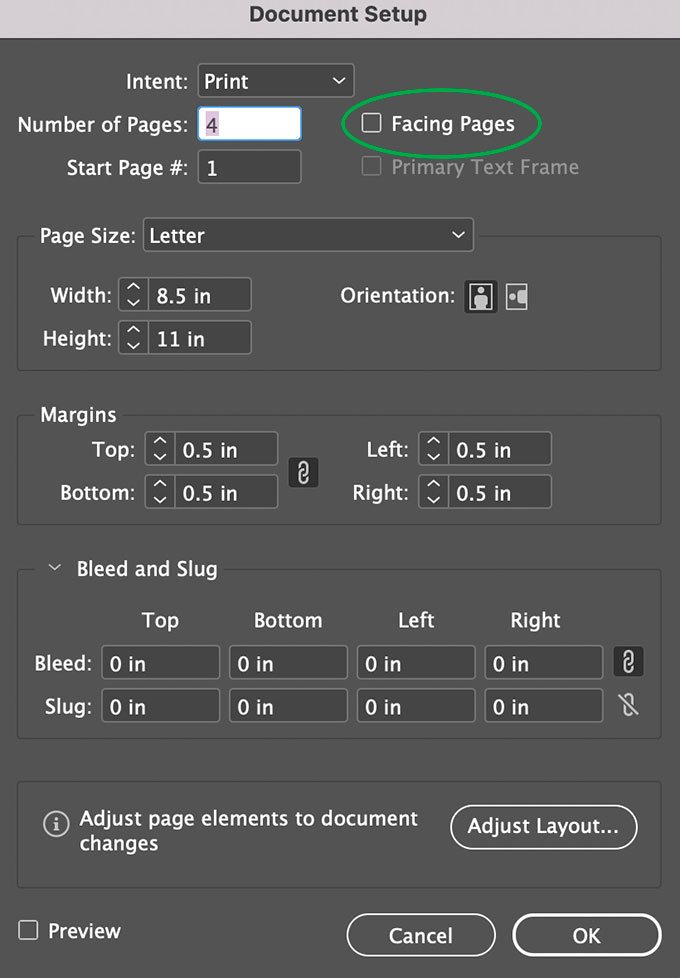Toggle the Primary Text Frame checkbox
Image resolution: width=680 pixels, height=978 pixels.
click(x=371, y=167)
